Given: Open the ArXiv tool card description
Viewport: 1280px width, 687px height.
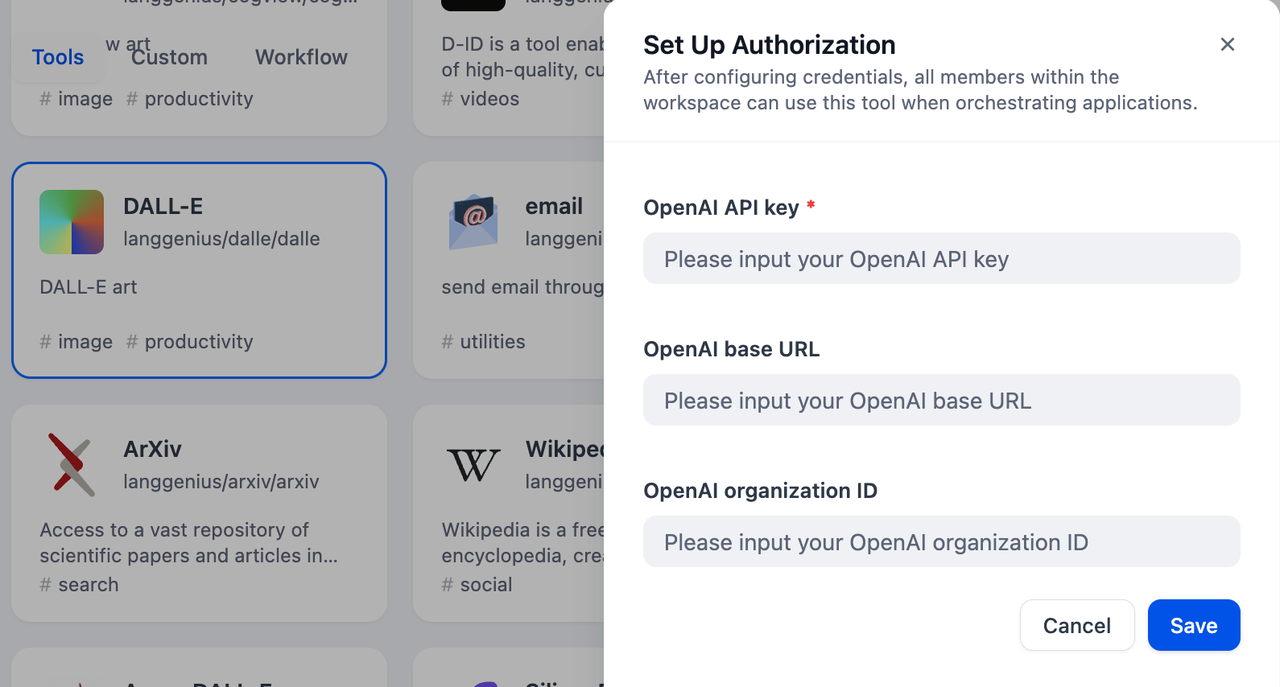Looking at the screenshot, I should pos(188,542).
